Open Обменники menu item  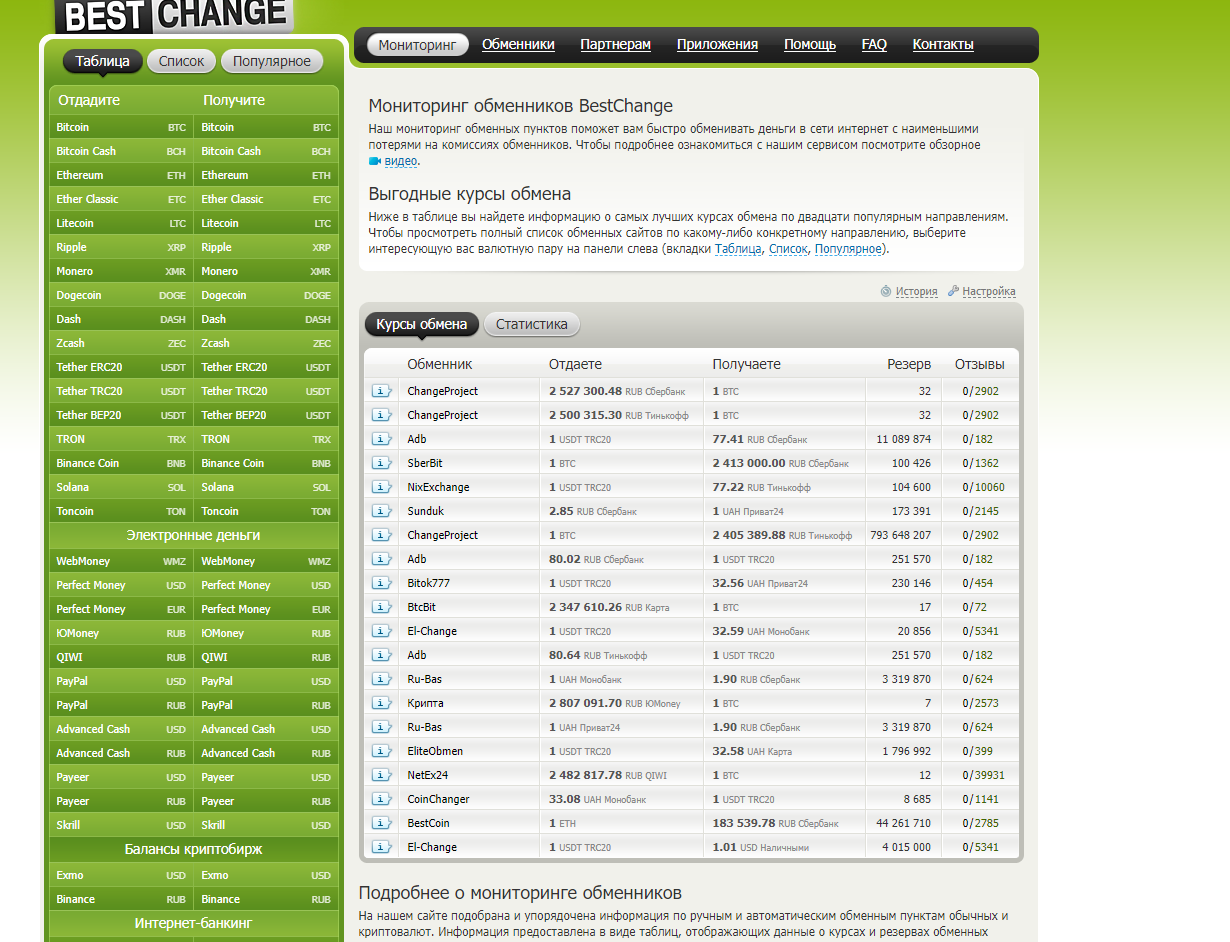pyautogui.click(x=518, y=44)
